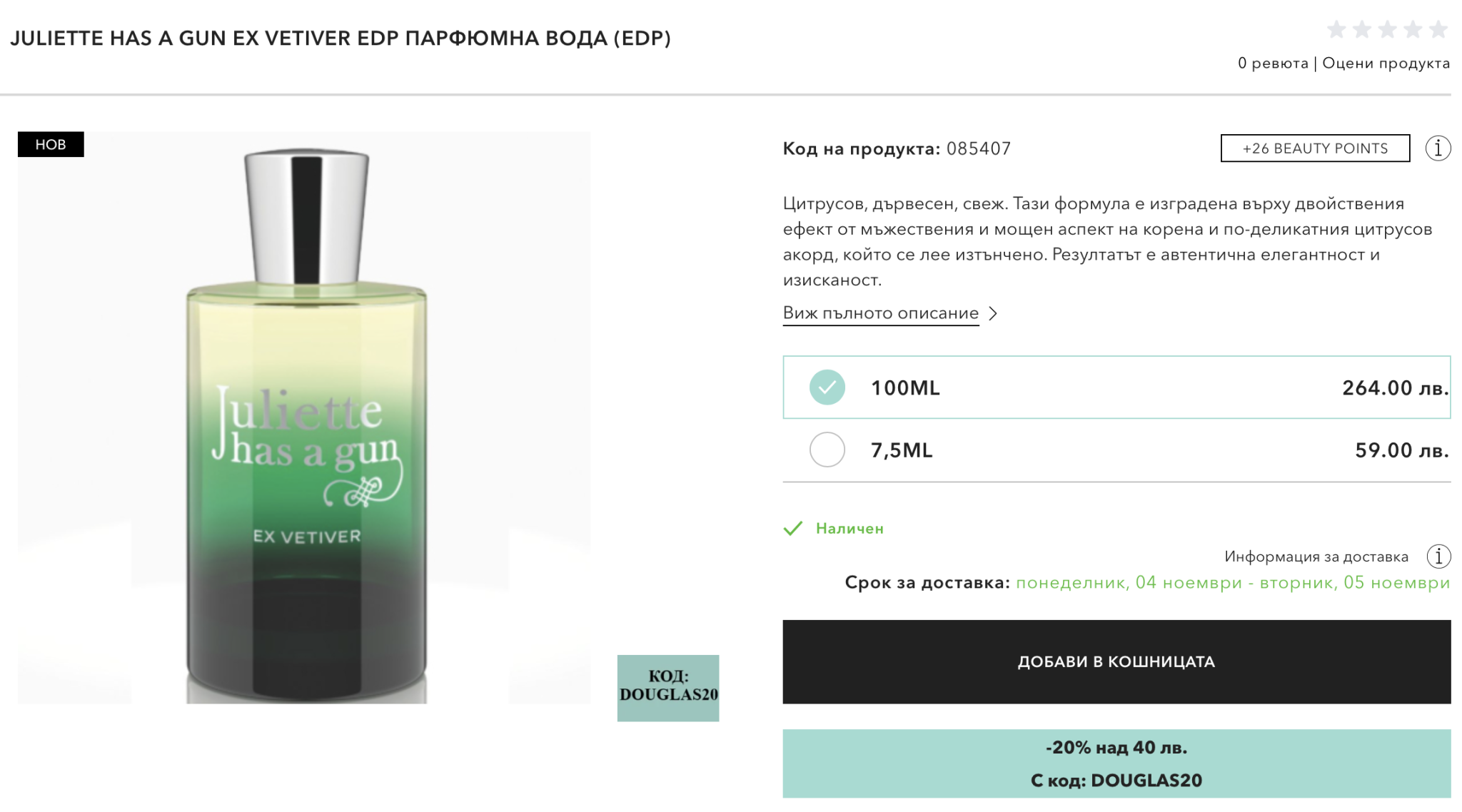This screenshot has width=1462, height=812.
Task: Open the delivery information info icon
Action: tap(1438, 557)
